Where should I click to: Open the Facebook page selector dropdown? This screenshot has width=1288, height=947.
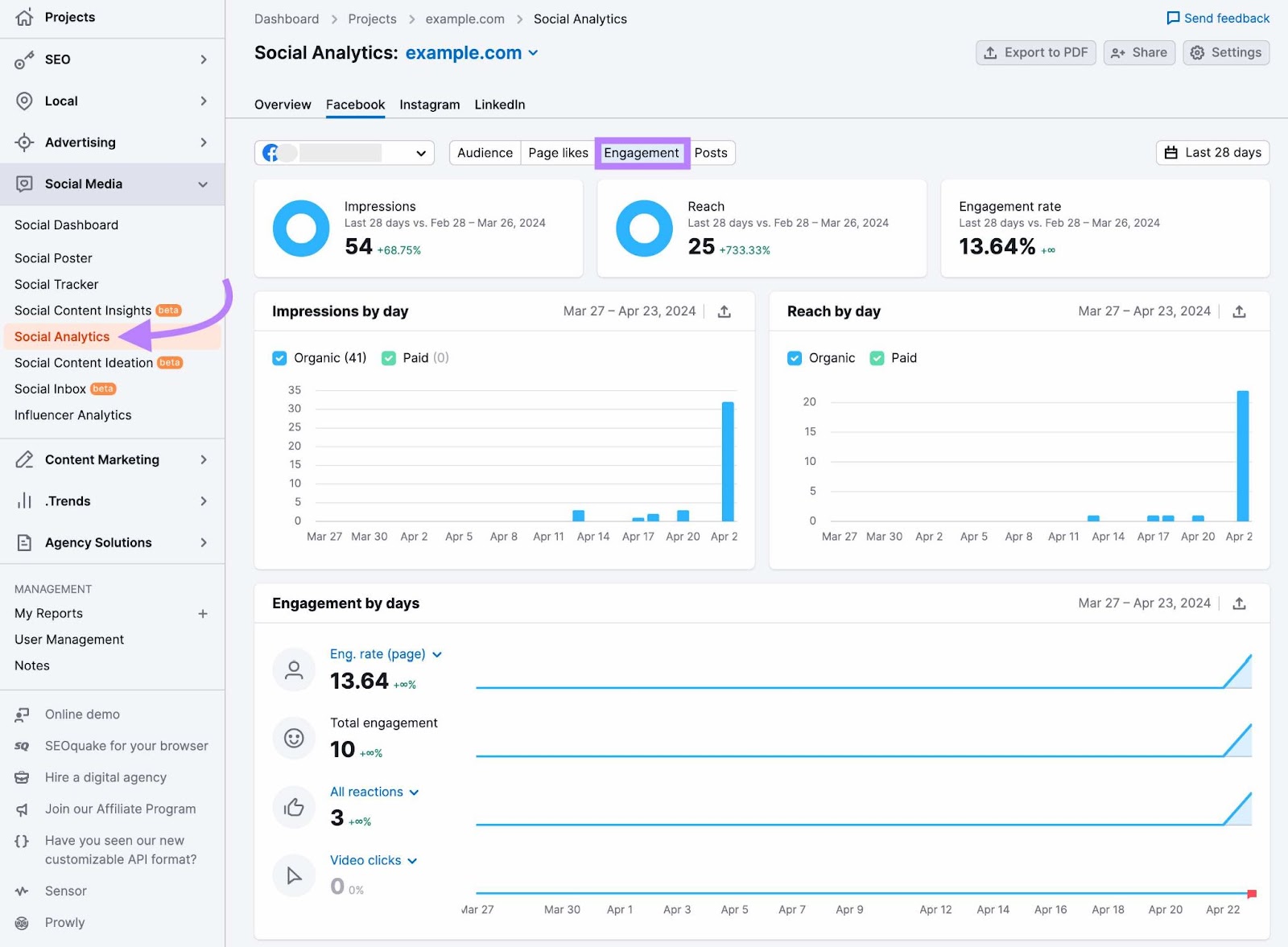[x=345, y=153]
